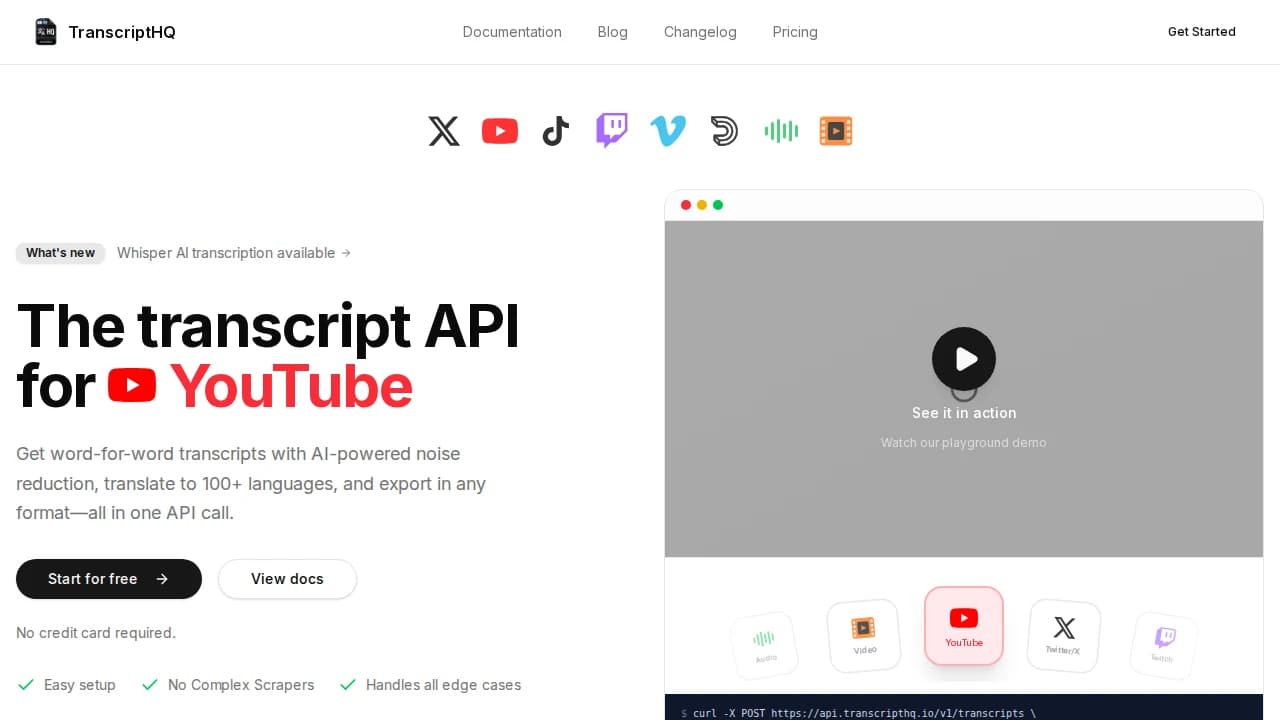Select the Vimeo icon in the platforms row
1280x720 pixels.
point(668,131)
